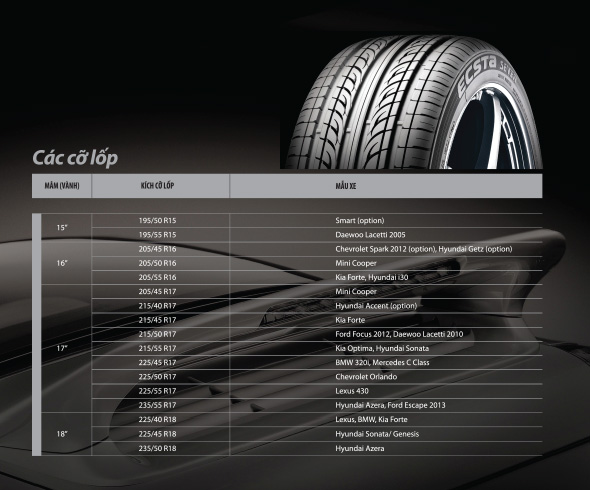The height and width of the screenshot is (490, 590).
Task: Select the 'MÂM (VÀNH)' column header
Action: (62, 186)
